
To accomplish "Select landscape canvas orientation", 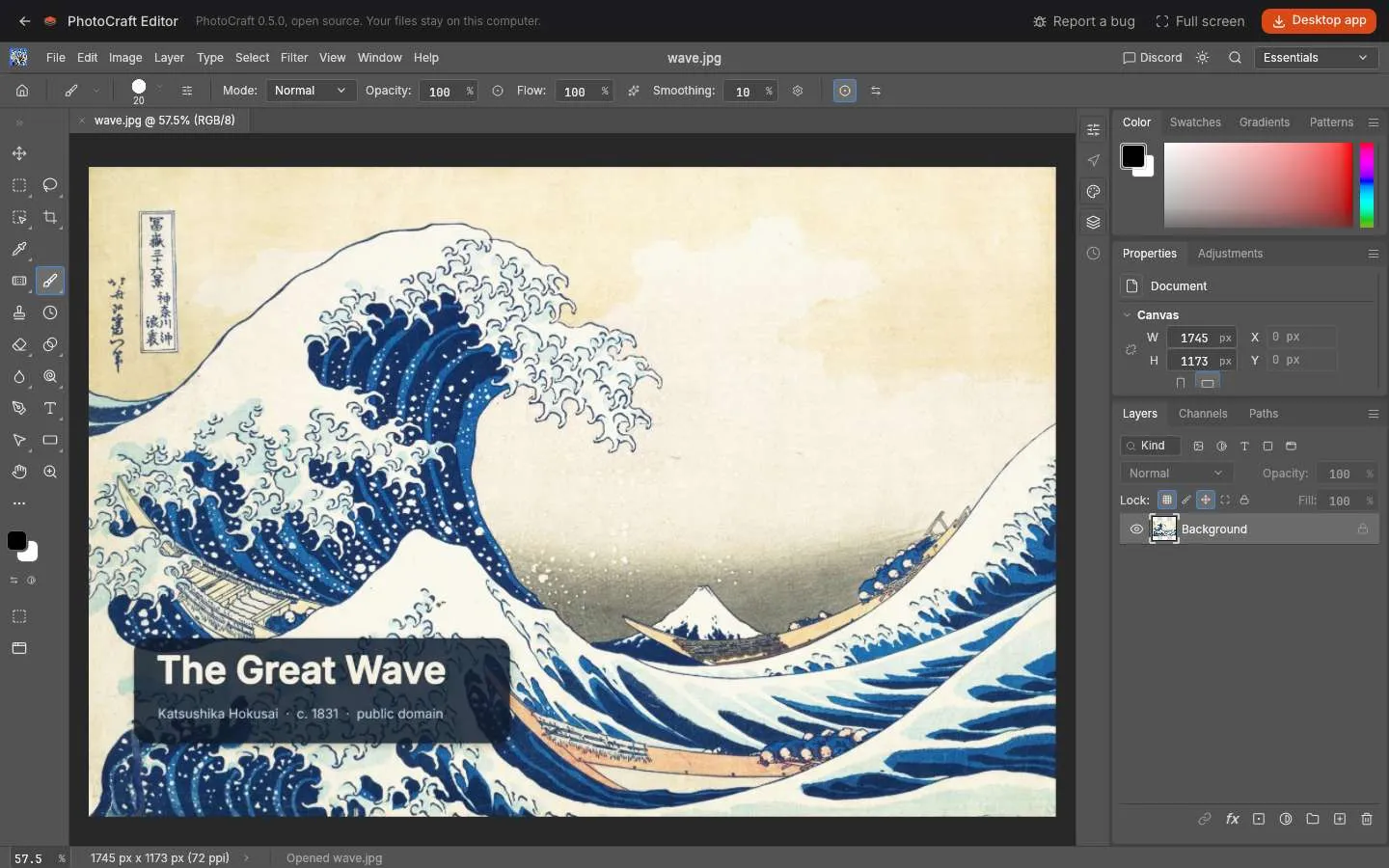I will pos(1207,382).
